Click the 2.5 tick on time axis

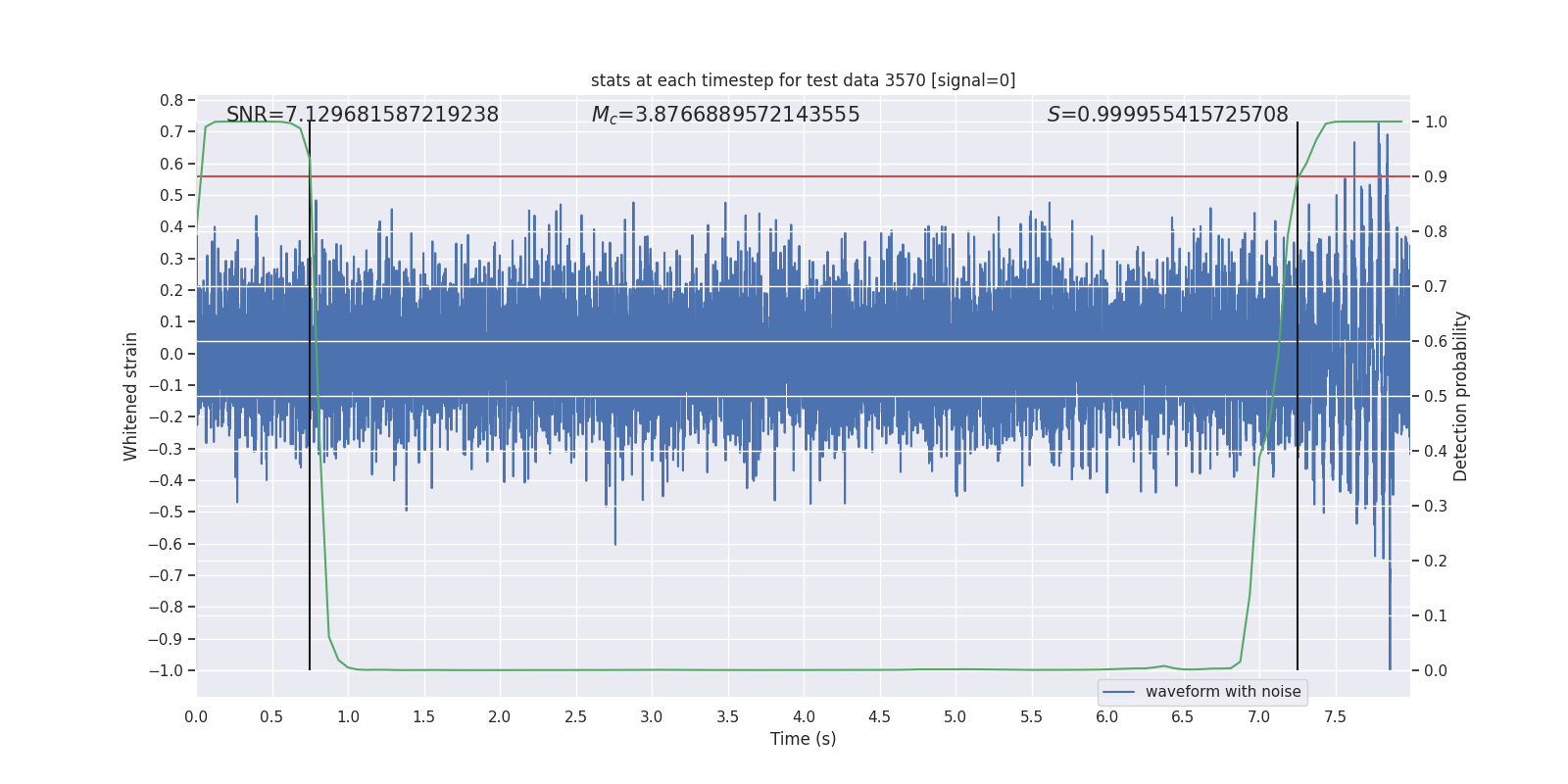click(575, 716)
